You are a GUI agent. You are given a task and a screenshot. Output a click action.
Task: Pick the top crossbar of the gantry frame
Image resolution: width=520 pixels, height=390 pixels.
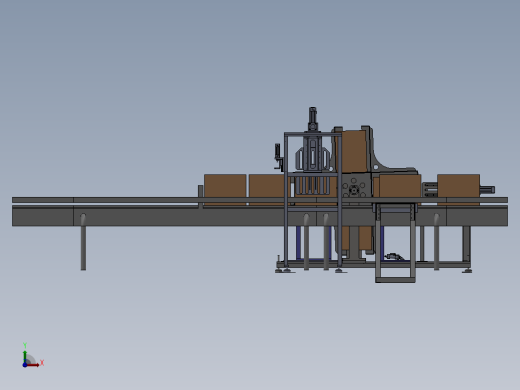313,134
